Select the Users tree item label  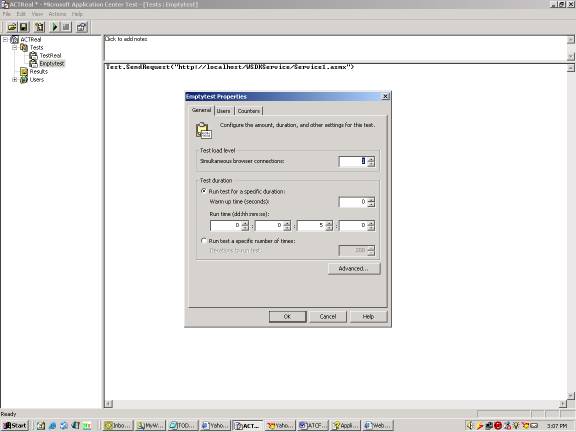pyautogui.click(x=37, y=79)
